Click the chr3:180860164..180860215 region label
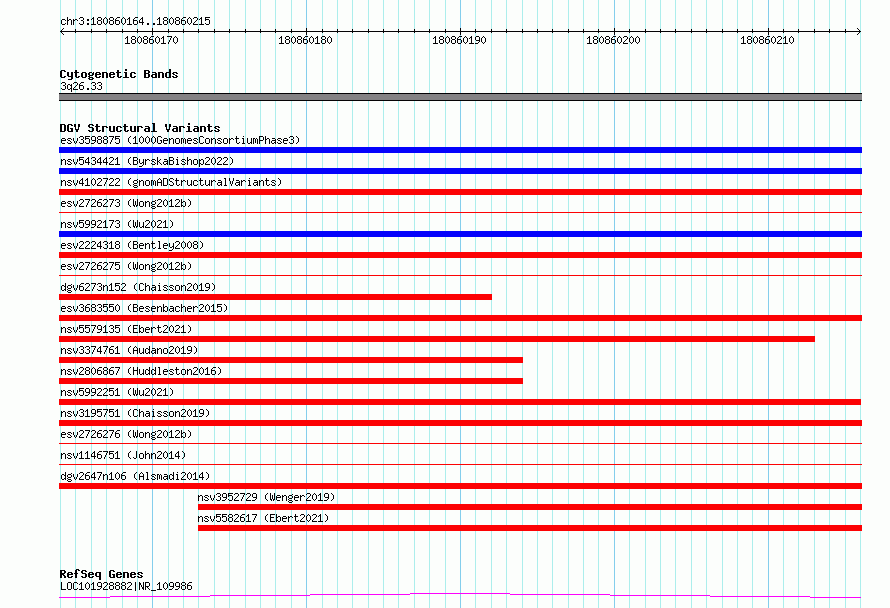 (x=135, y=21)
